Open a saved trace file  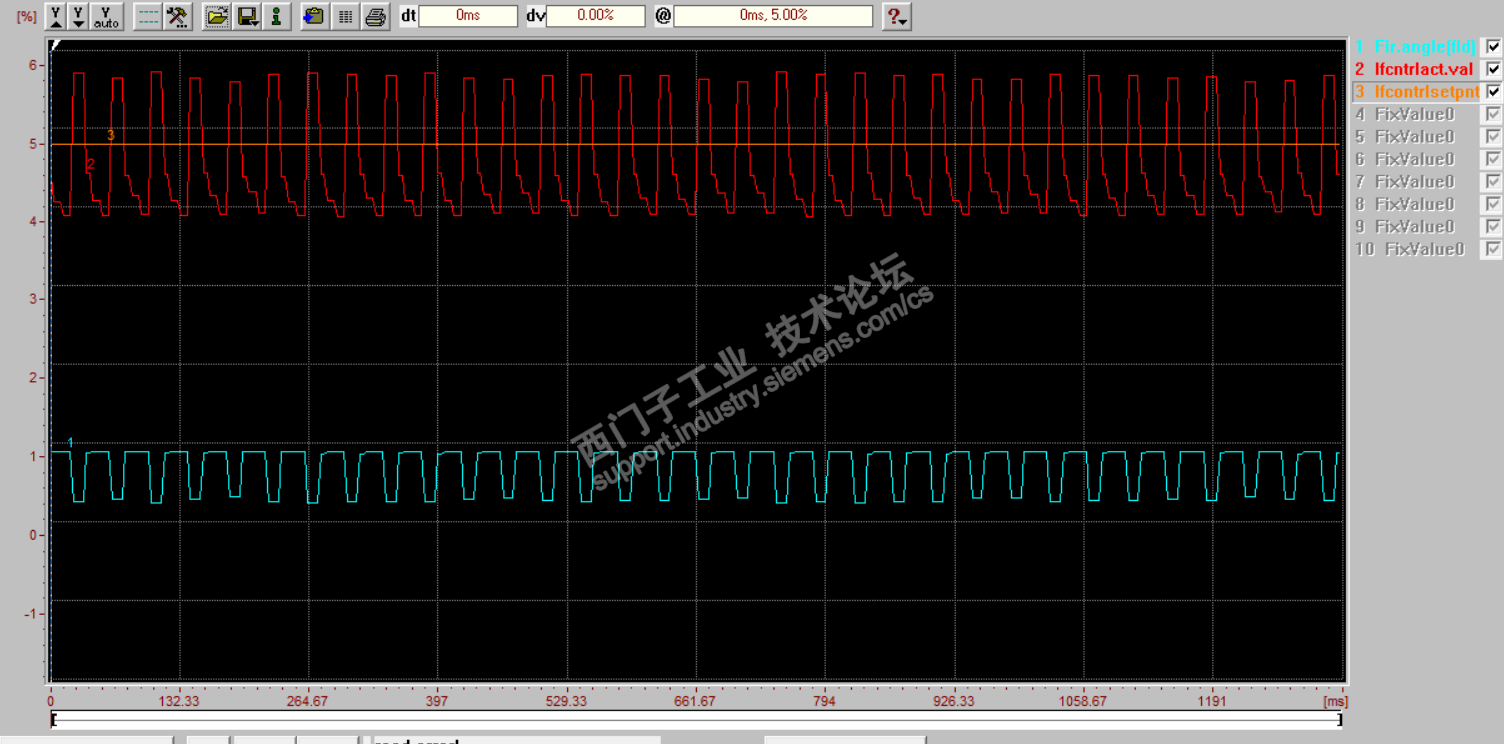click(216, 16)
